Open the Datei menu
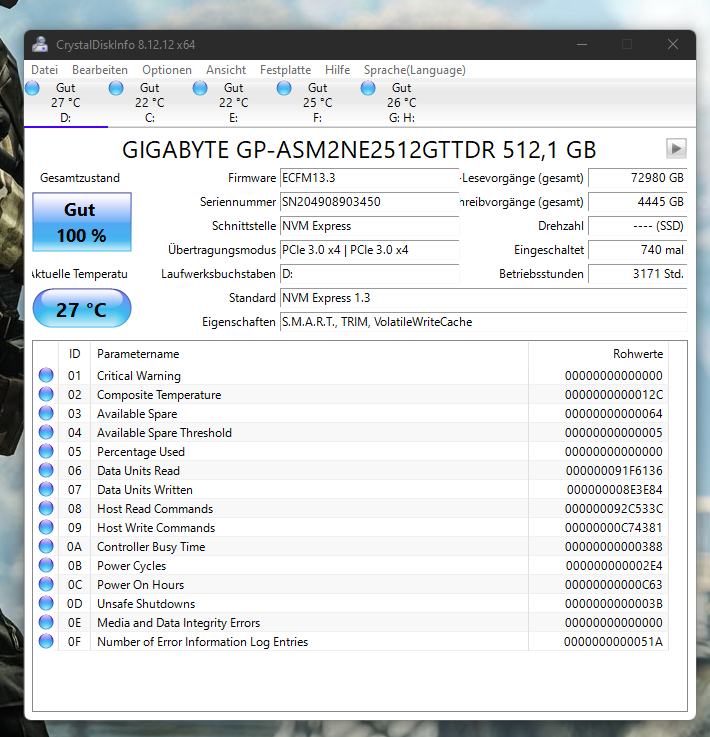Screen dimensions: 710x737 tap(45, 70)
